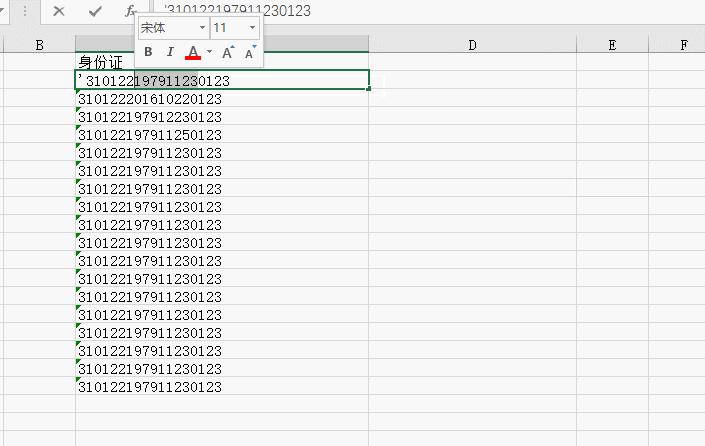Apply italic from the mini toolbar

pos(170,52)
